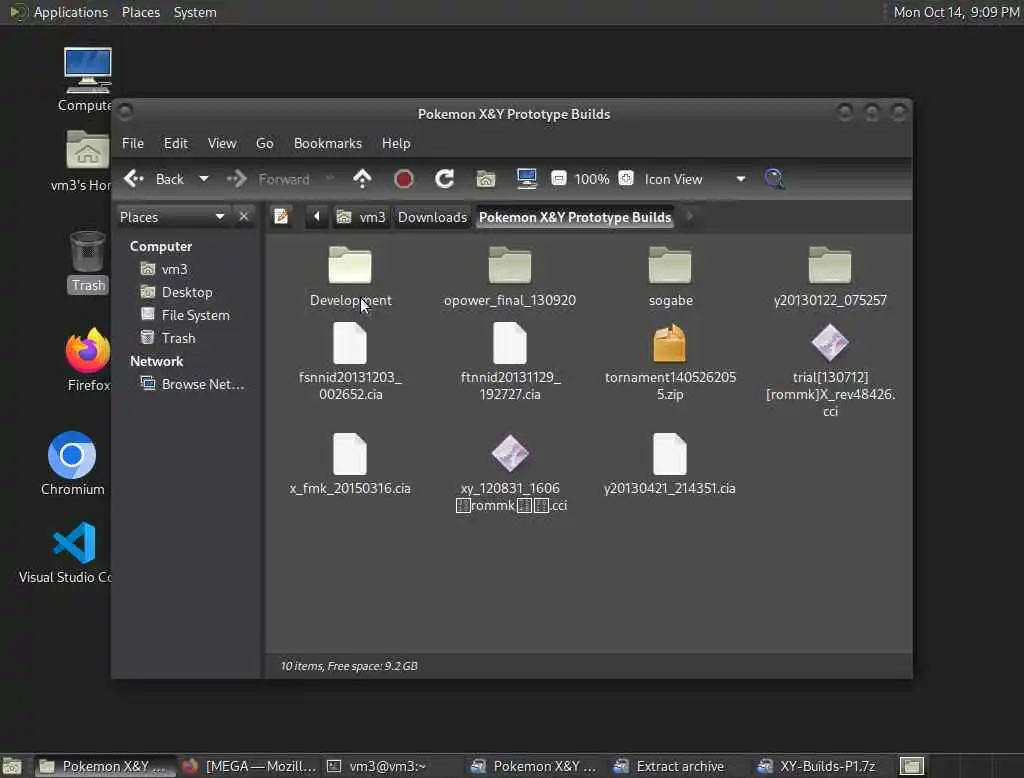Screen dimensions: 1024x778
Task: Select the Trash desktop icon
Action: (x=88, y=261)
